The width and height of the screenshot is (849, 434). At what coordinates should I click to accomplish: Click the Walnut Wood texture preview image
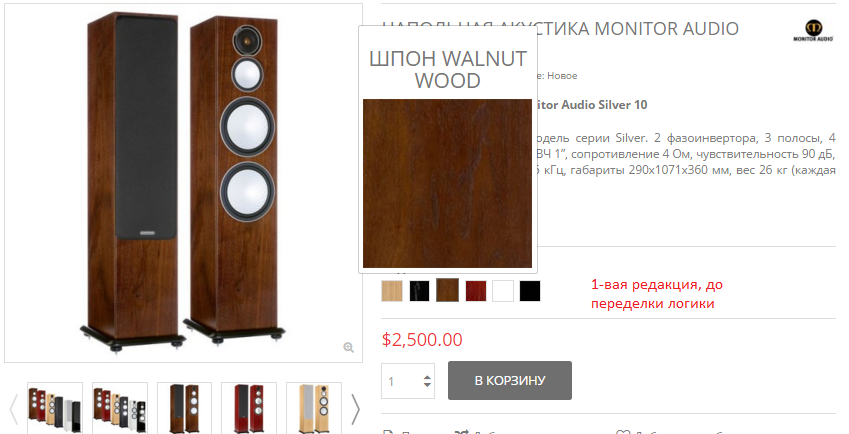coord(447,183)
